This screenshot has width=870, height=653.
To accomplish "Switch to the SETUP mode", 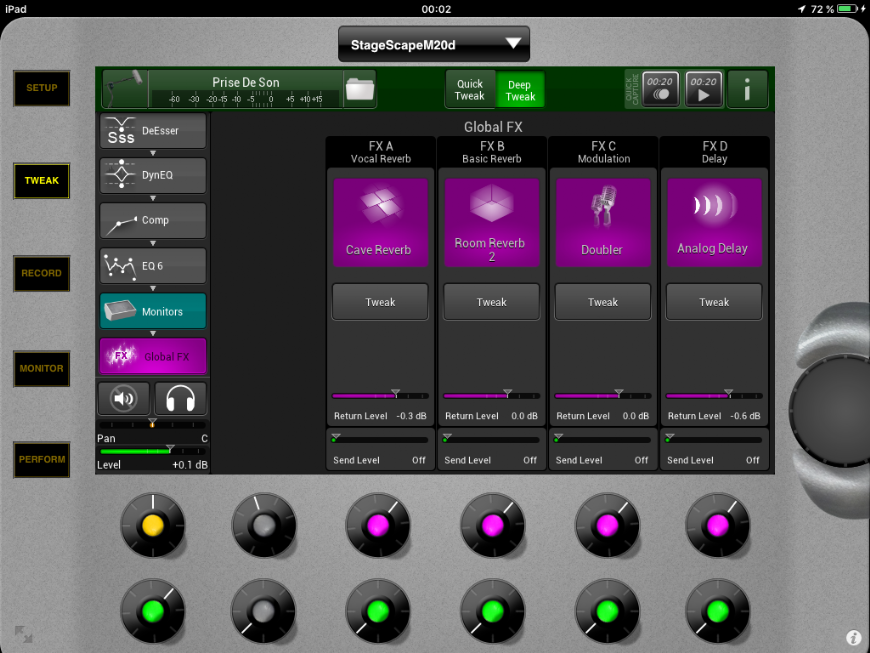I will (x=41, y=88).
